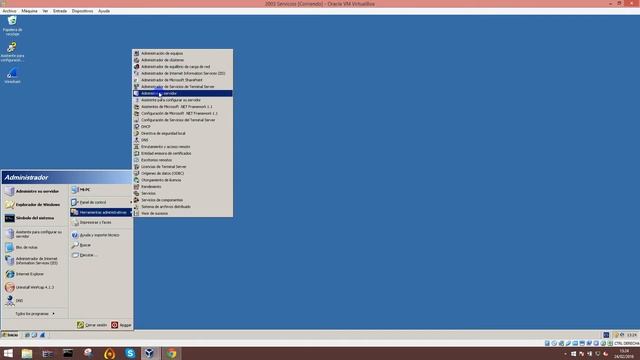Open Símbolo del sistema
The width and height of the screenshot is (640, 360).
coord(35,218)
